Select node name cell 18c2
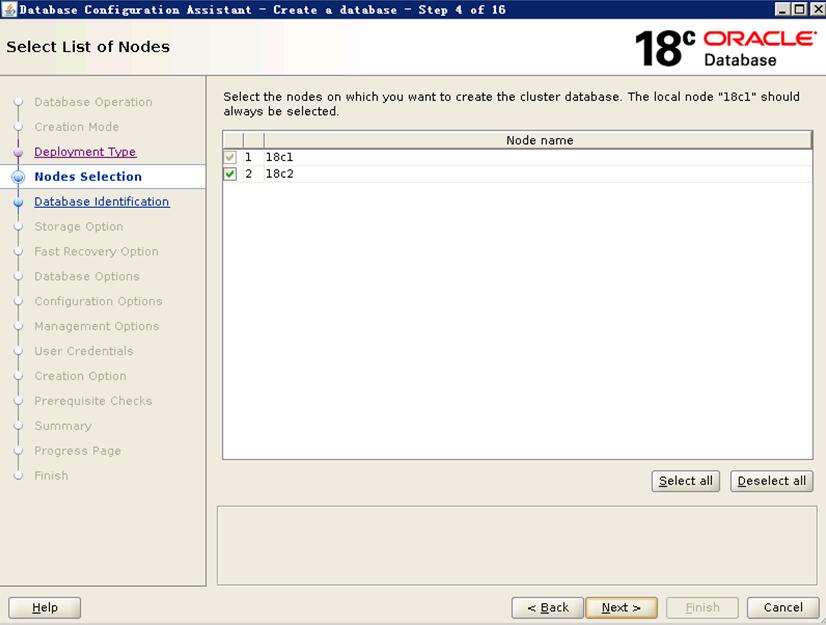Viewport: 826px width, 625px height. click(538, 174)
